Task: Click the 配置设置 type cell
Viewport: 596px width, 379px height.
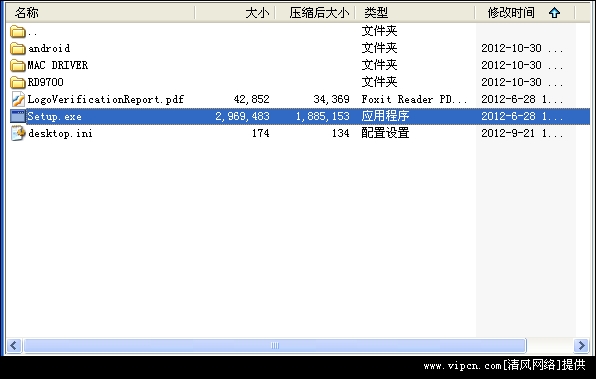Action: (385, 133)
